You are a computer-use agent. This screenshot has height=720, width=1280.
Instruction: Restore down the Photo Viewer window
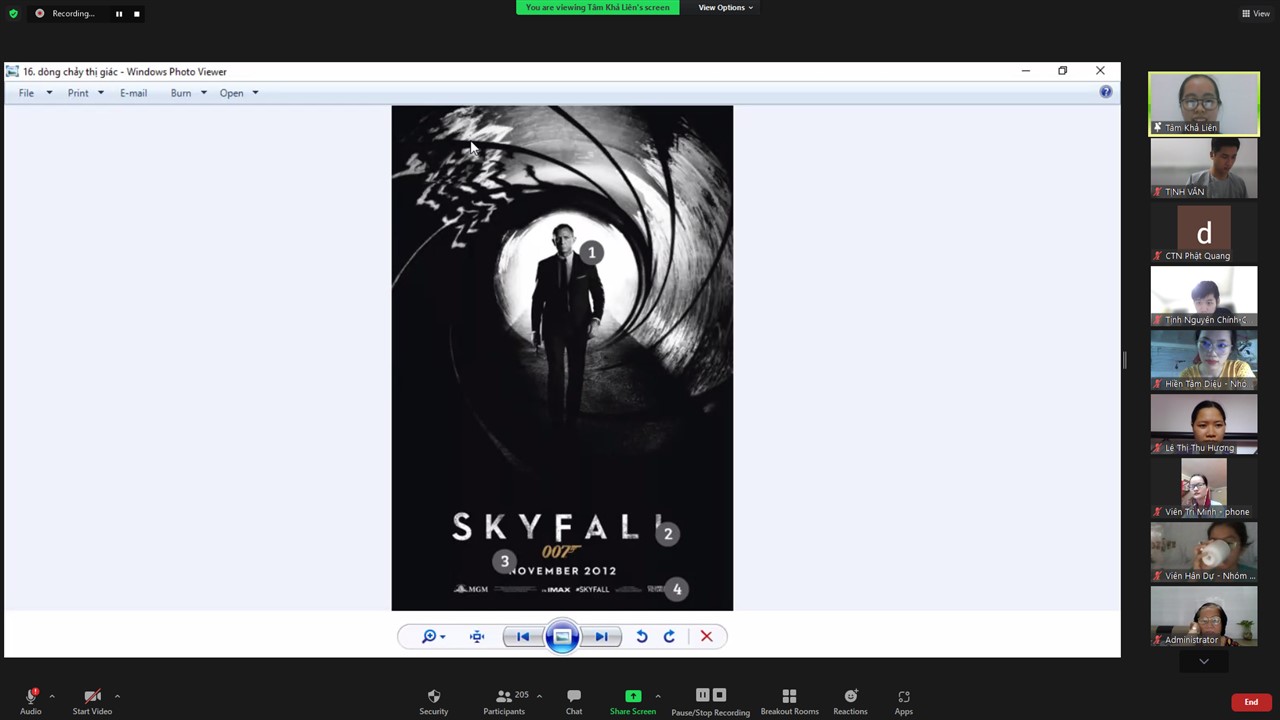point(1062,71)
